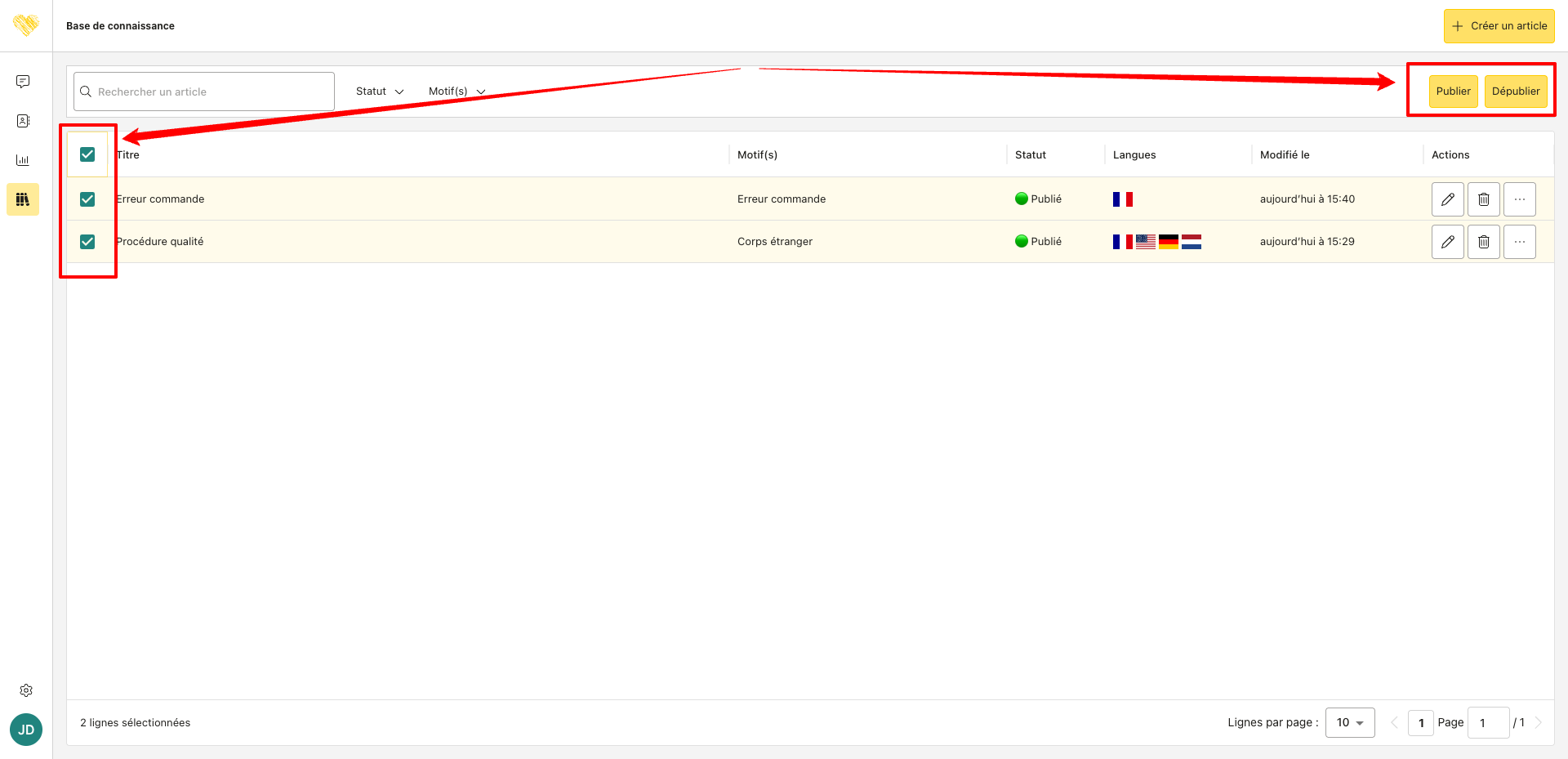The height and width of the screenshot is (759, 1568).
Task: Sort by the Modifié le column header
Action: click(x=1285, y=154)
